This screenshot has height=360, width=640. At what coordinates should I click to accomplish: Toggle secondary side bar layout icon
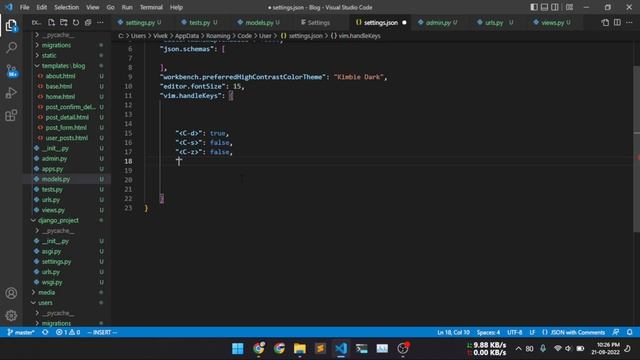pos(555,7)
